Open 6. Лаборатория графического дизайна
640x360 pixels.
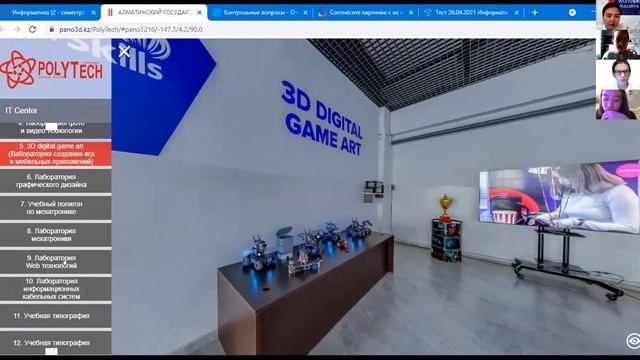pyautogui.click(x=56, y=181)
